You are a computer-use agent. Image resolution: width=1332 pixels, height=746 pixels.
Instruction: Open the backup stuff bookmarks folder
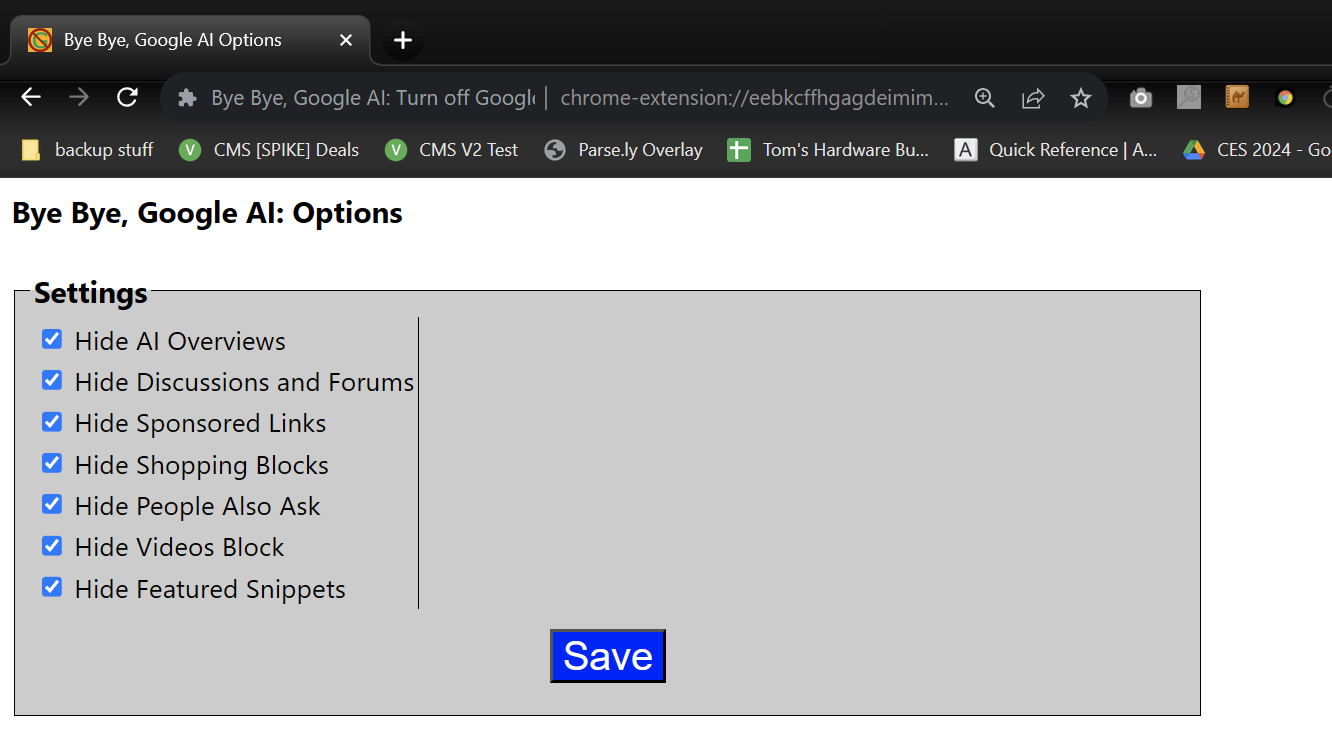[87, 150]
